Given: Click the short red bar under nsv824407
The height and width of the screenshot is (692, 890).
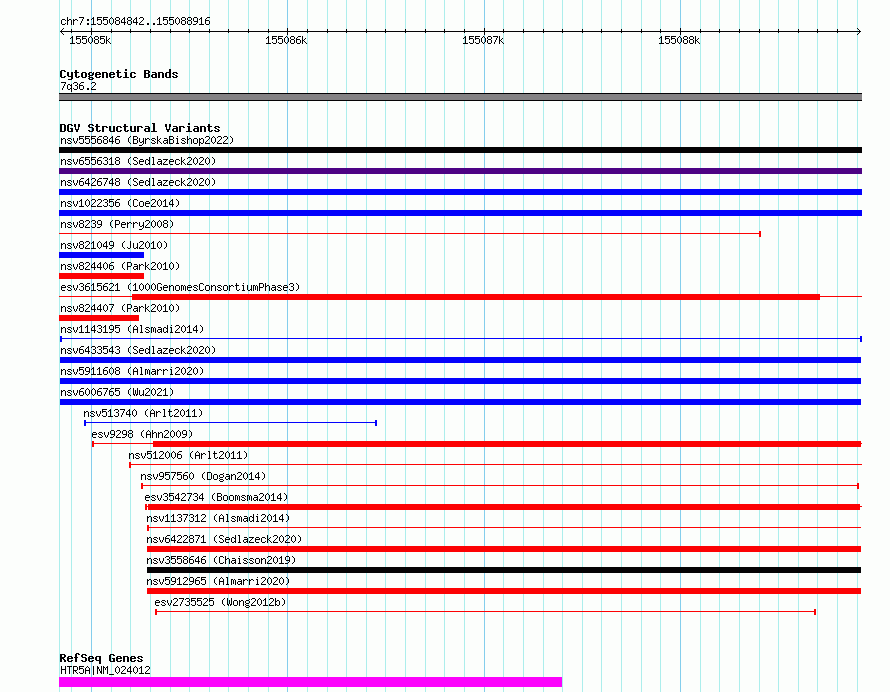Looking at the screenshot, I should pos(99,318).
